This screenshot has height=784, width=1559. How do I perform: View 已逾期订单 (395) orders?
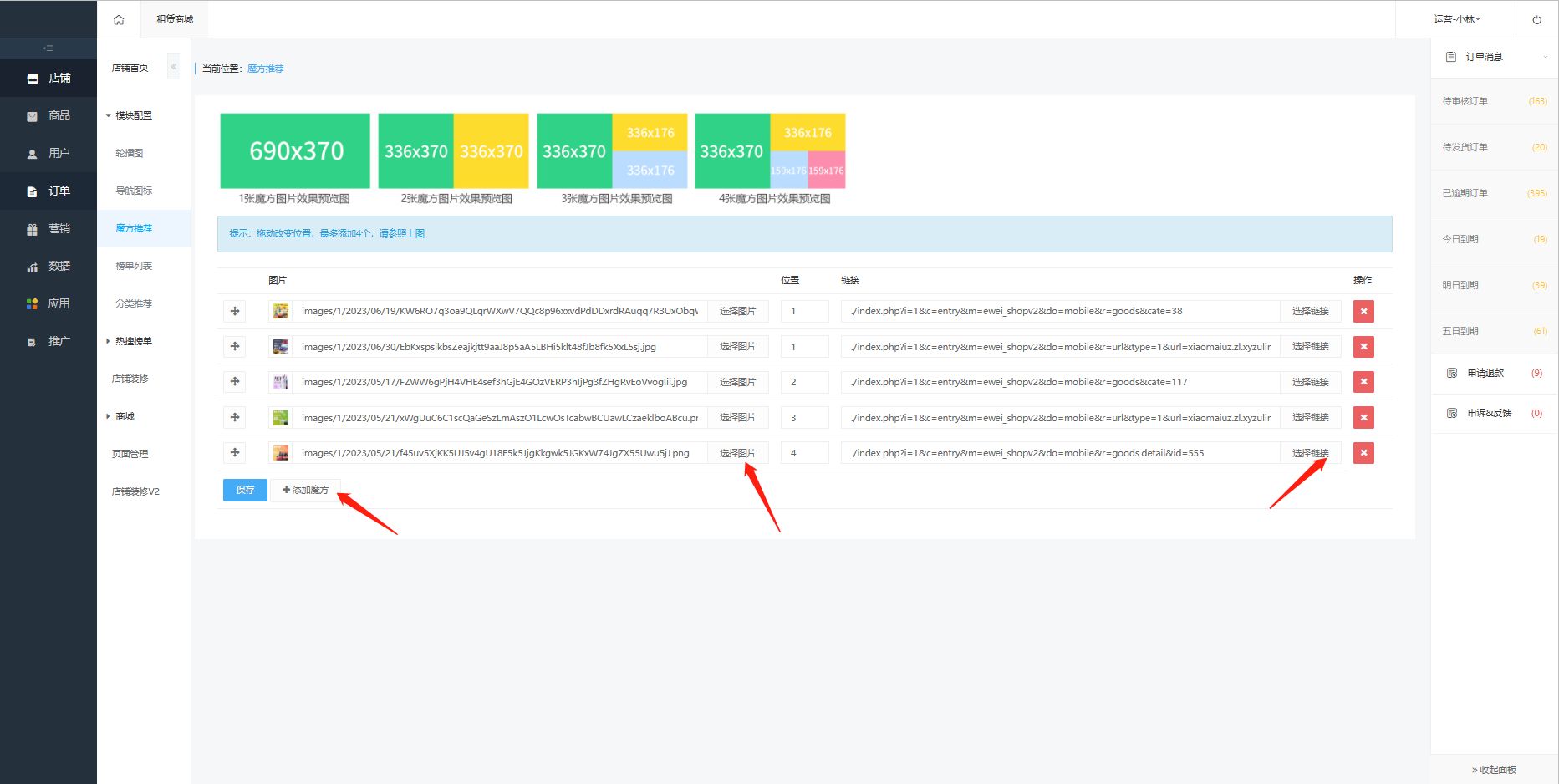coord(1495,193)
